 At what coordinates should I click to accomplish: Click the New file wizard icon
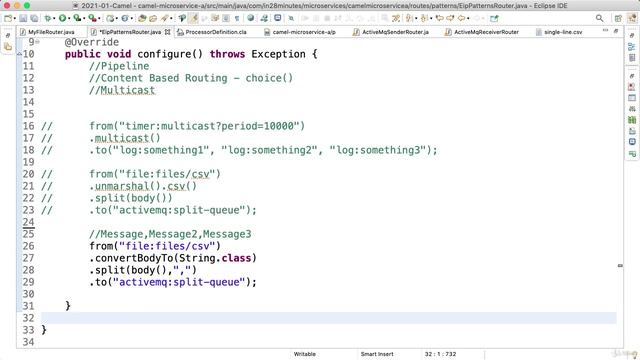[8, 18]
